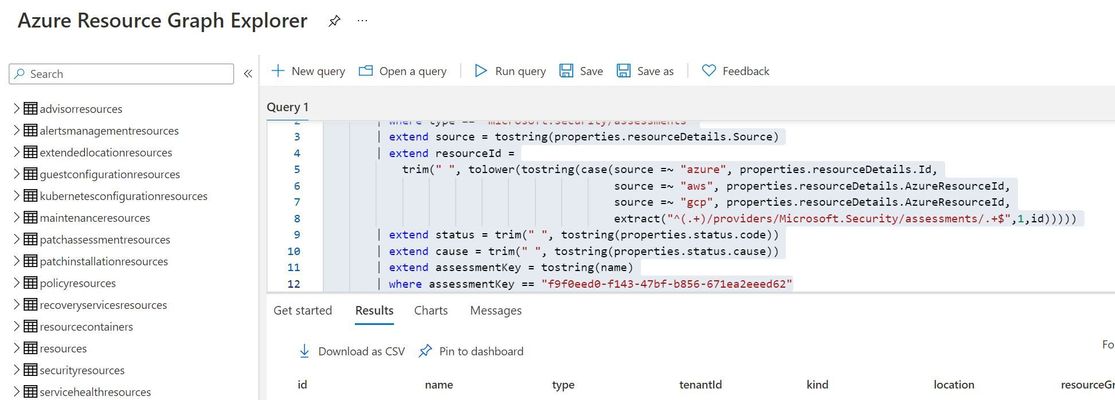Click the resourcecontainers table icon
The height and width of the screenshot is (400, 1115).
tap(31, 326)
